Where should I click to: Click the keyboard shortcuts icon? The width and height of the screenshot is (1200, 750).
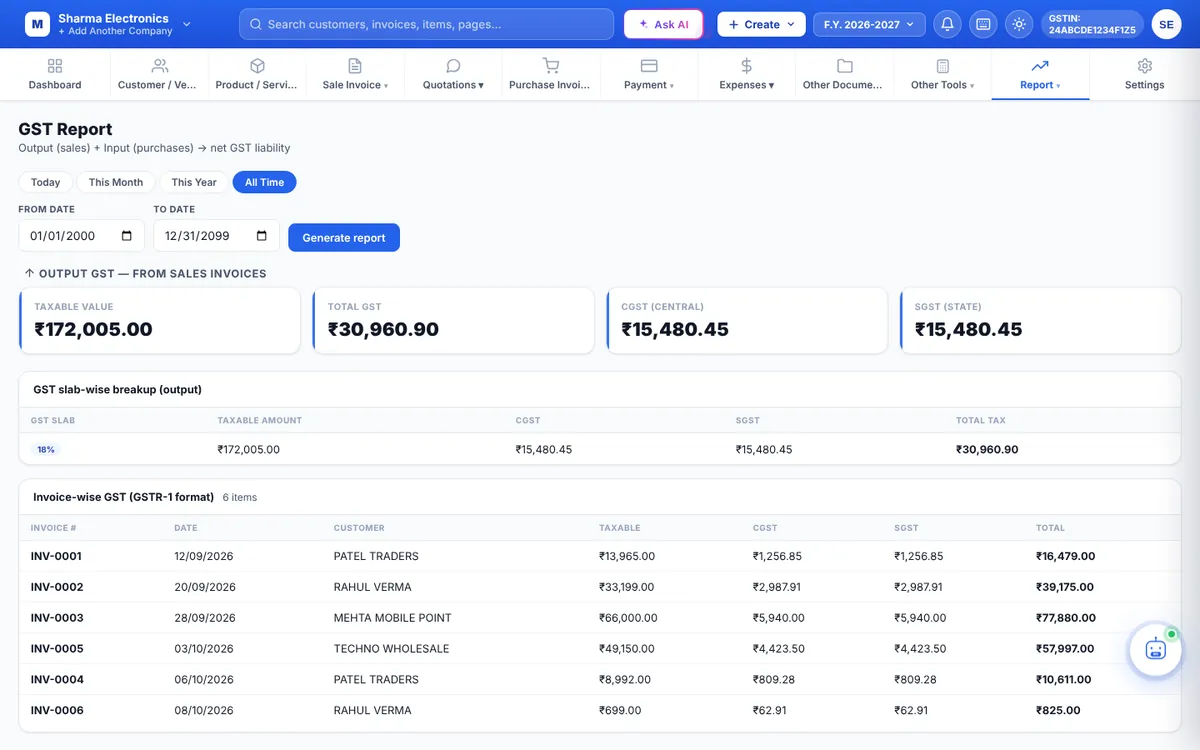(x=983, y=24)
